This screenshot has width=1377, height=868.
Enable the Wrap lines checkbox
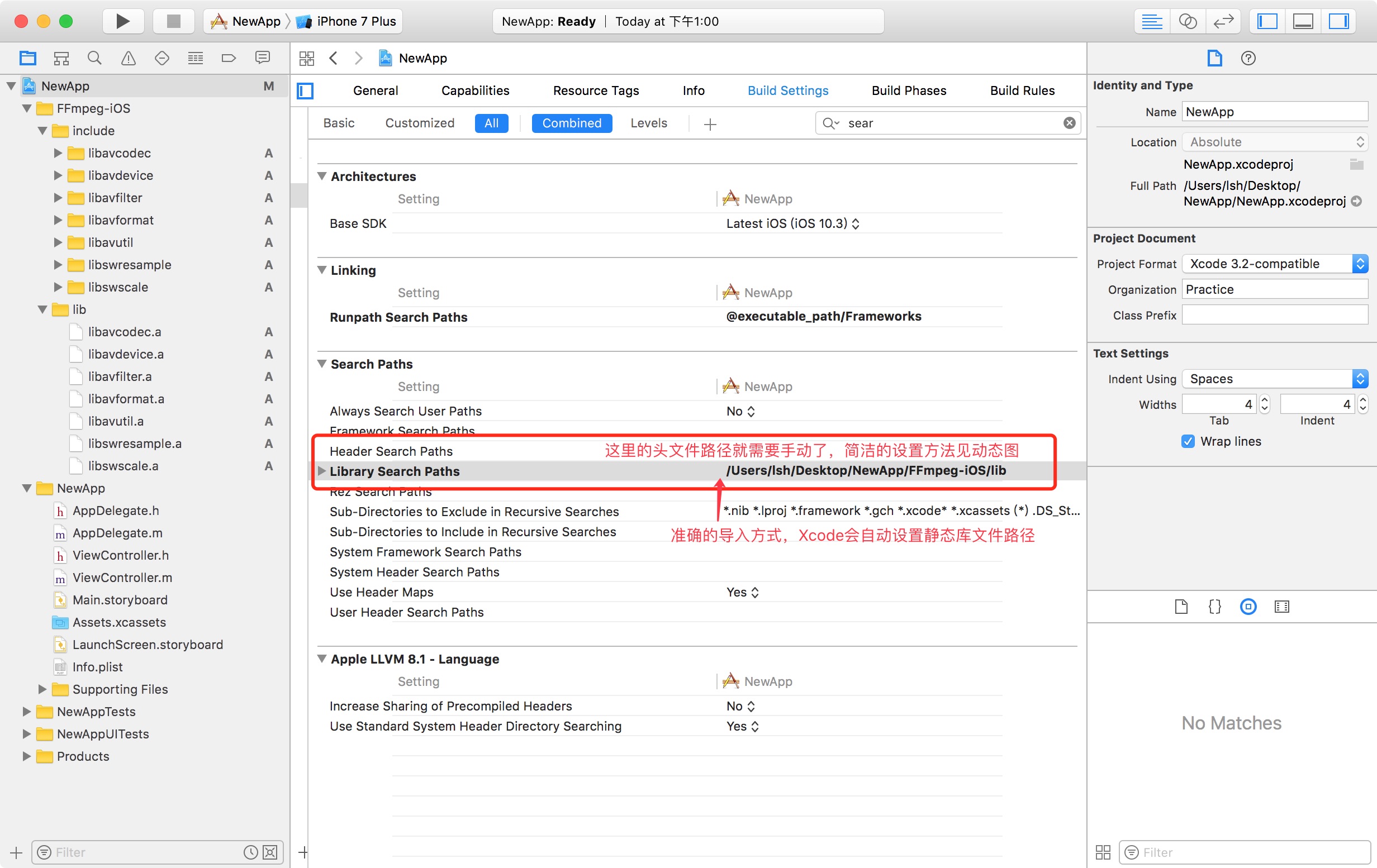click(x=1188, y=441)
